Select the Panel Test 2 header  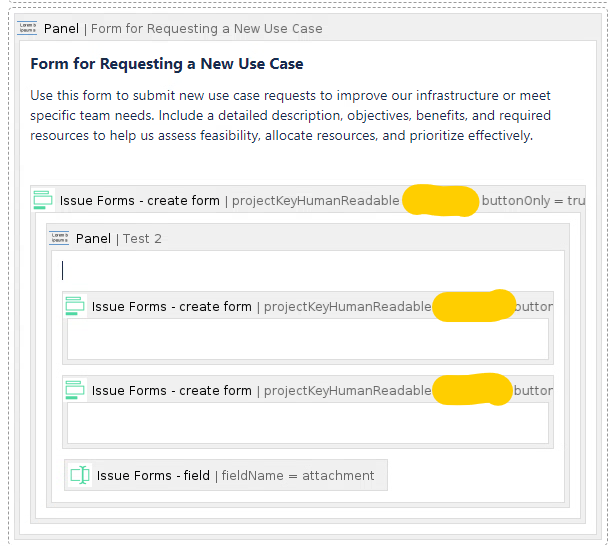click(x=308, y=238)
